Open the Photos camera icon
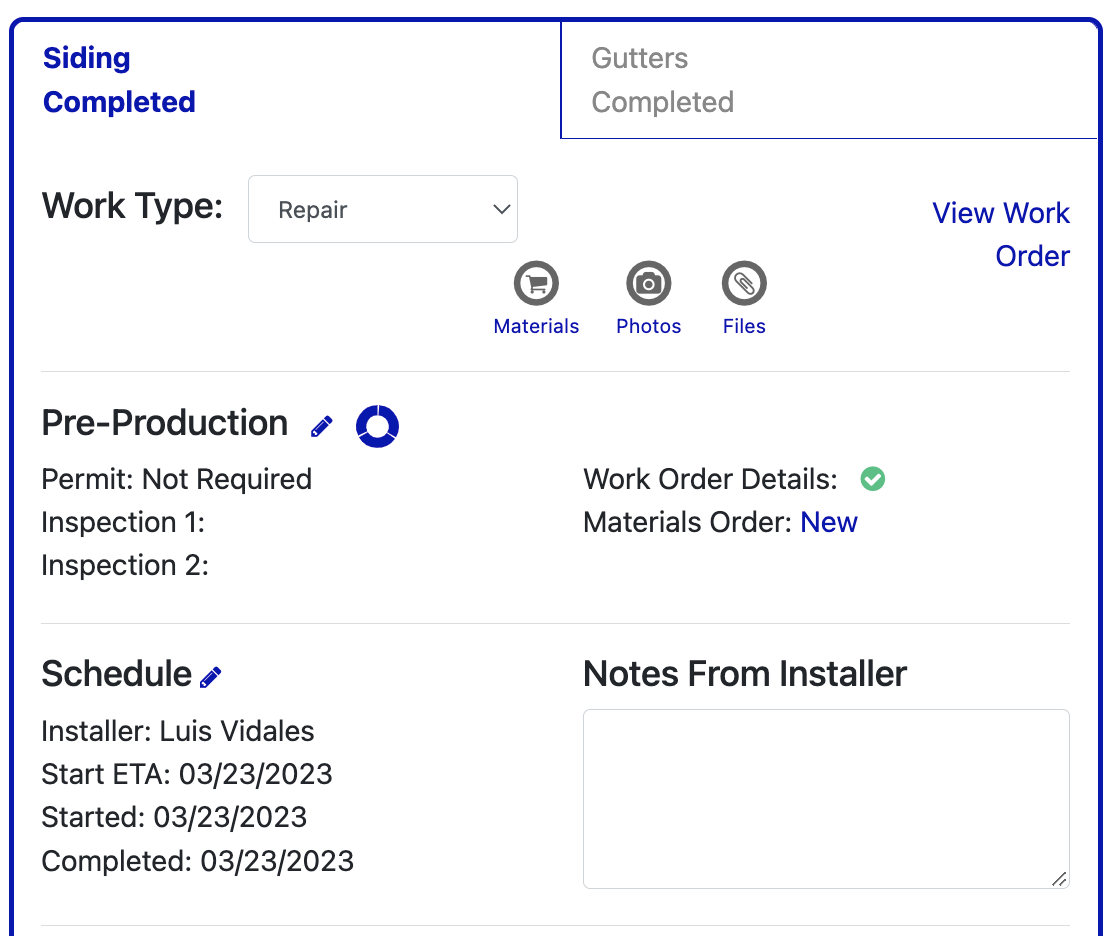1112x936 pixels. (x=648, y=284)
